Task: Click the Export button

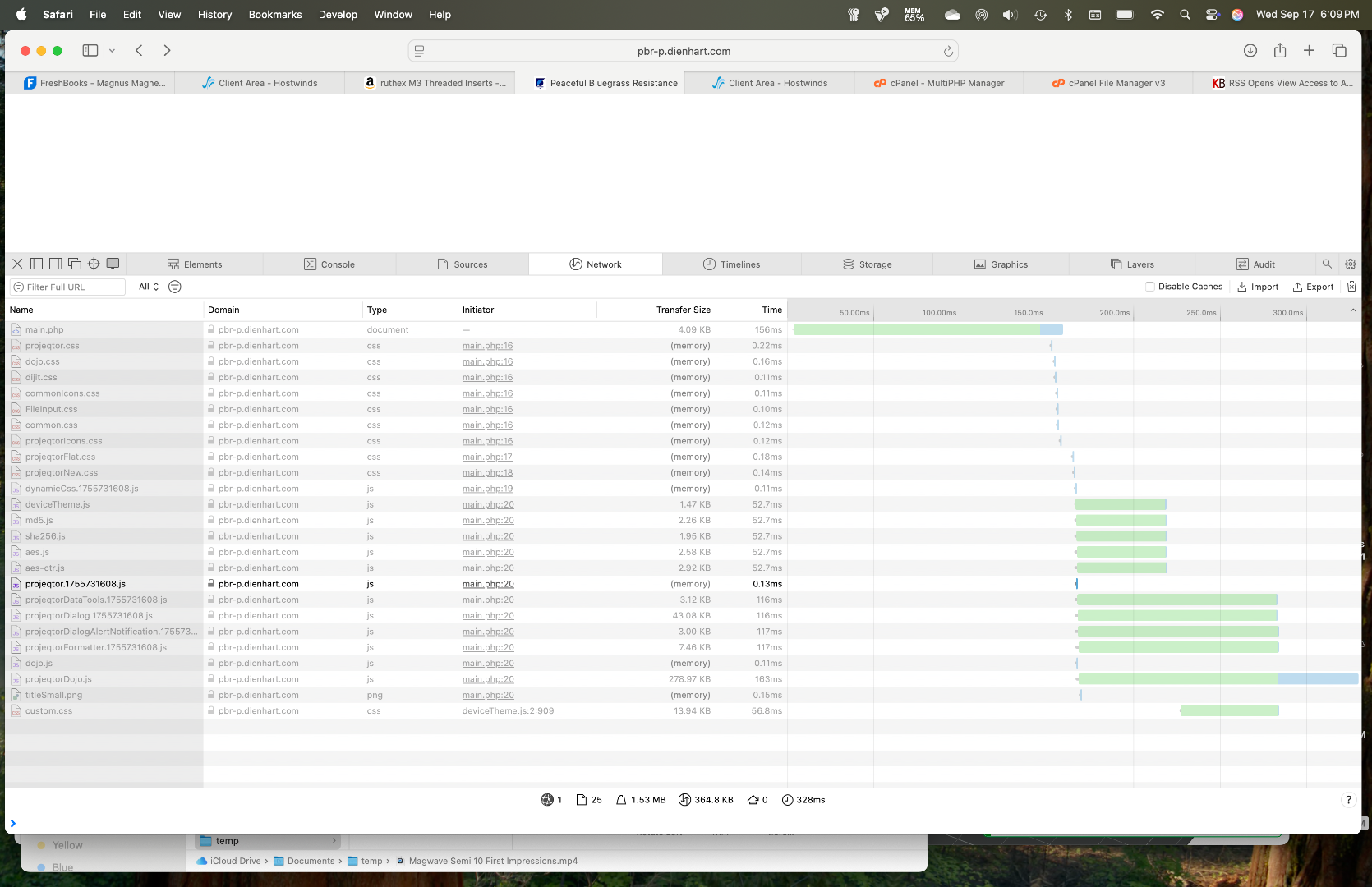Action: (x=1313, y=287)
